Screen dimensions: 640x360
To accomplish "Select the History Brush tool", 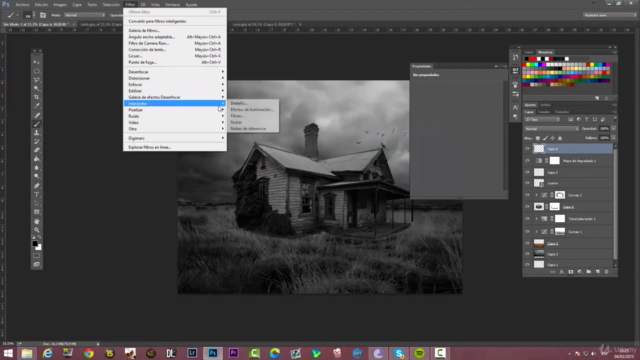I will (x=37, y=141).
